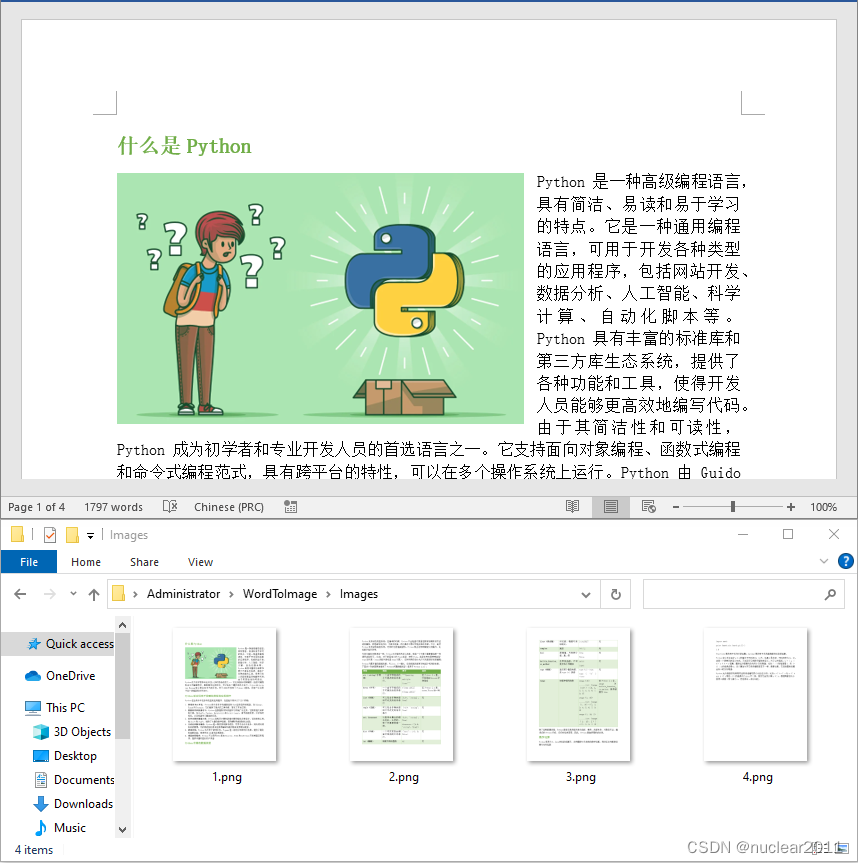Click the Properties checkmark icon in quick access toolbar
858x863 pixels.
coord(50,534)
